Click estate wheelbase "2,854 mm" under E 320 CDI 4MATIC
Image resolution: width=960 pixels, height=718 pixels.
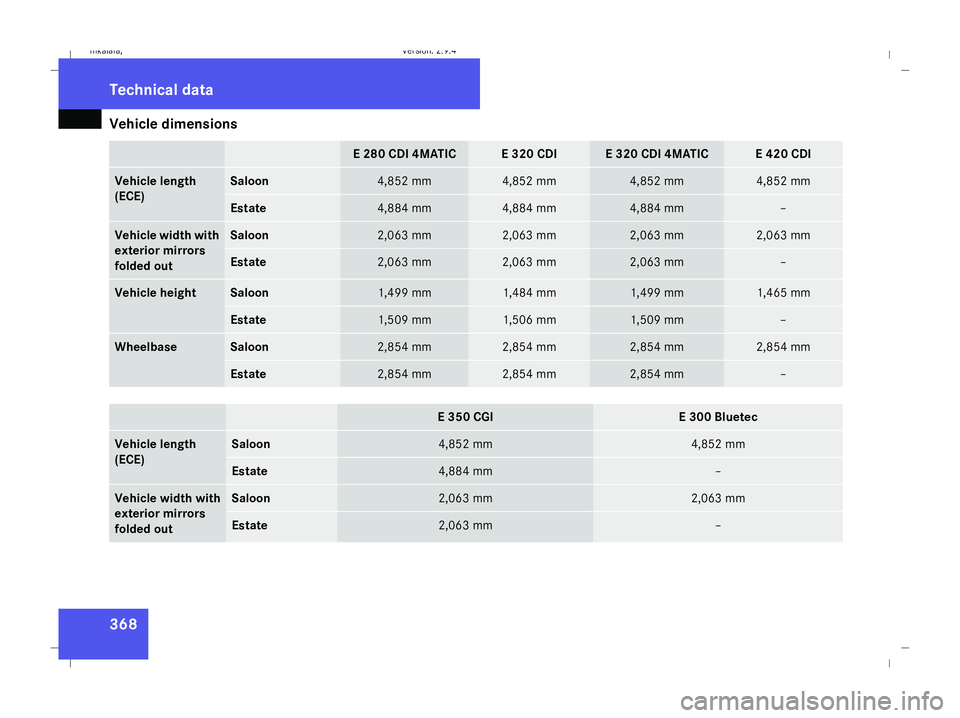tap(656, 373)
